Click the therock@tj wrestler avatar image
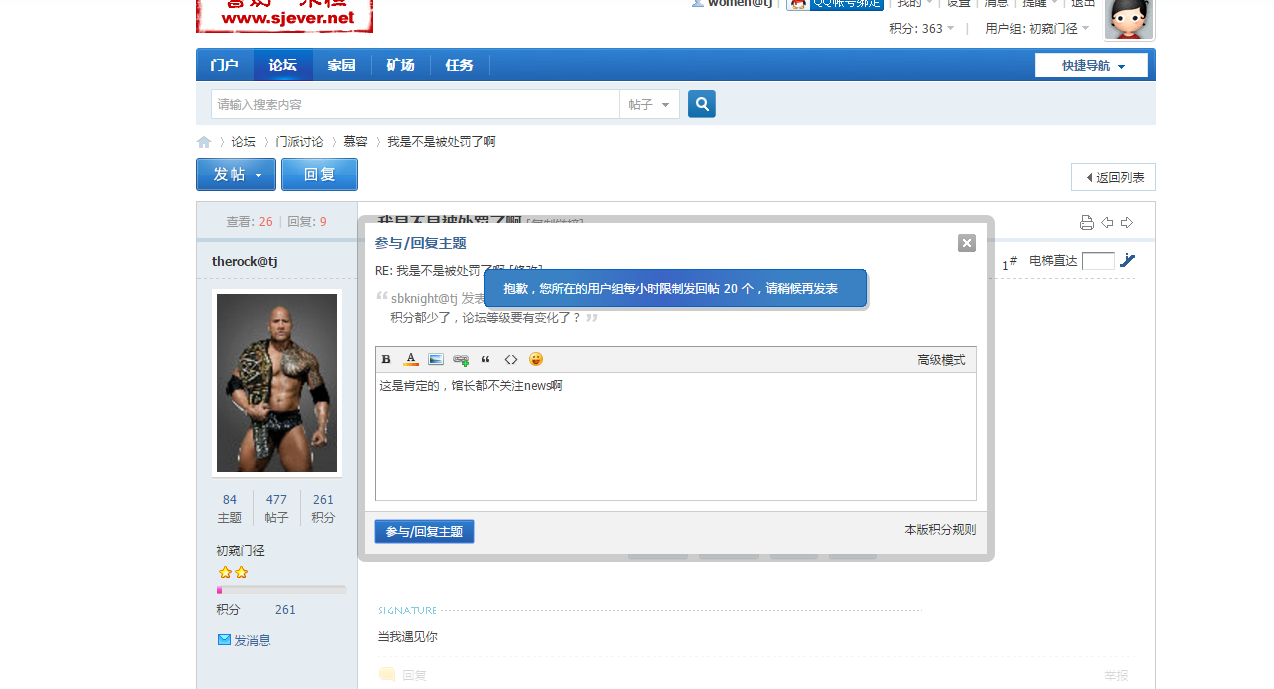This screenshot has height=689, width=1274. point(277,383)
